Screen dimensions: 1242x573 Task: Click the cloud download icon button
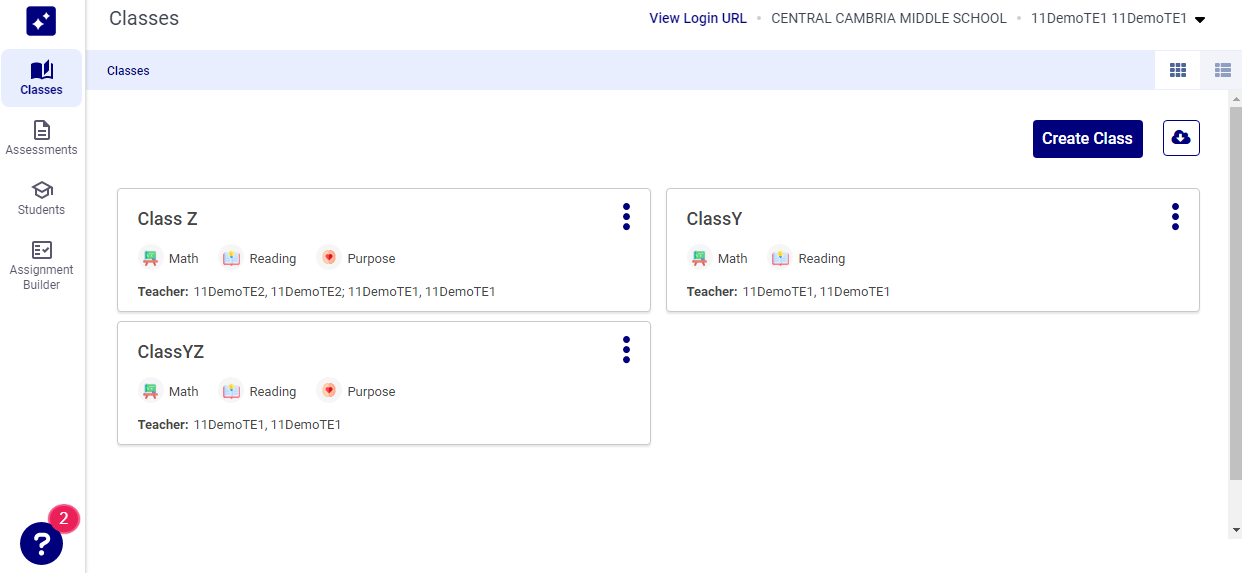(1181, 138)
